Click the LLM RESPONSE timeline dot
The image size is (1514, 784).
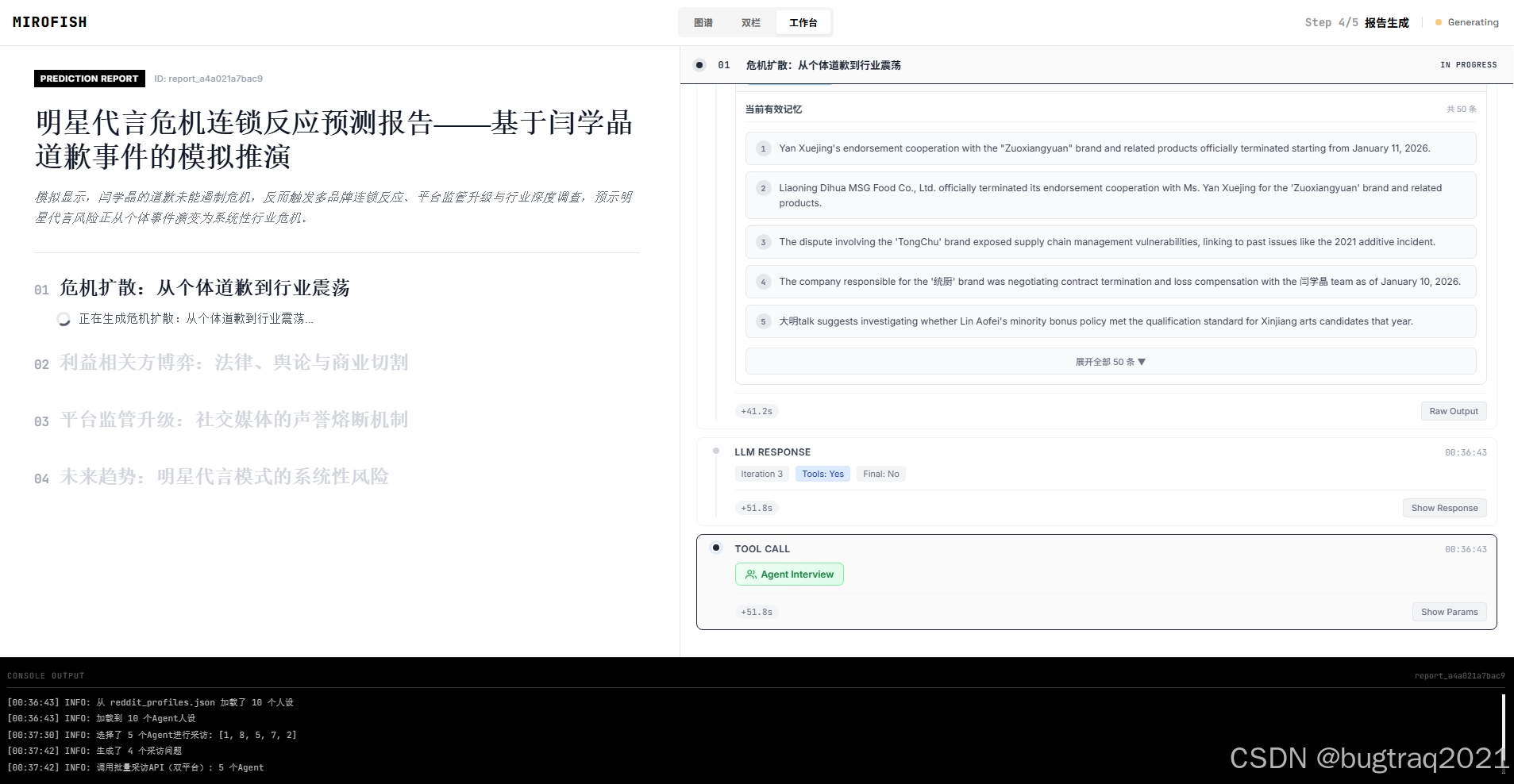point(716,451)
